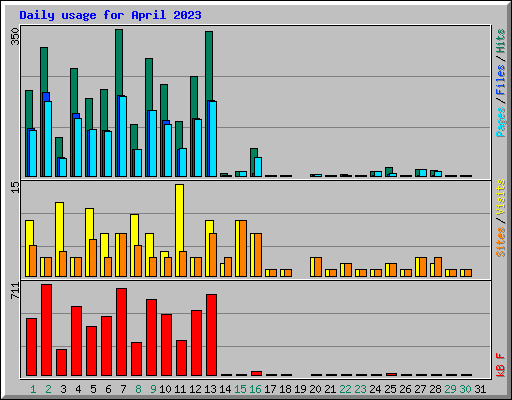Click day label 8 on the x-axis
Viewport: 512px width, 400px height.
138,389
